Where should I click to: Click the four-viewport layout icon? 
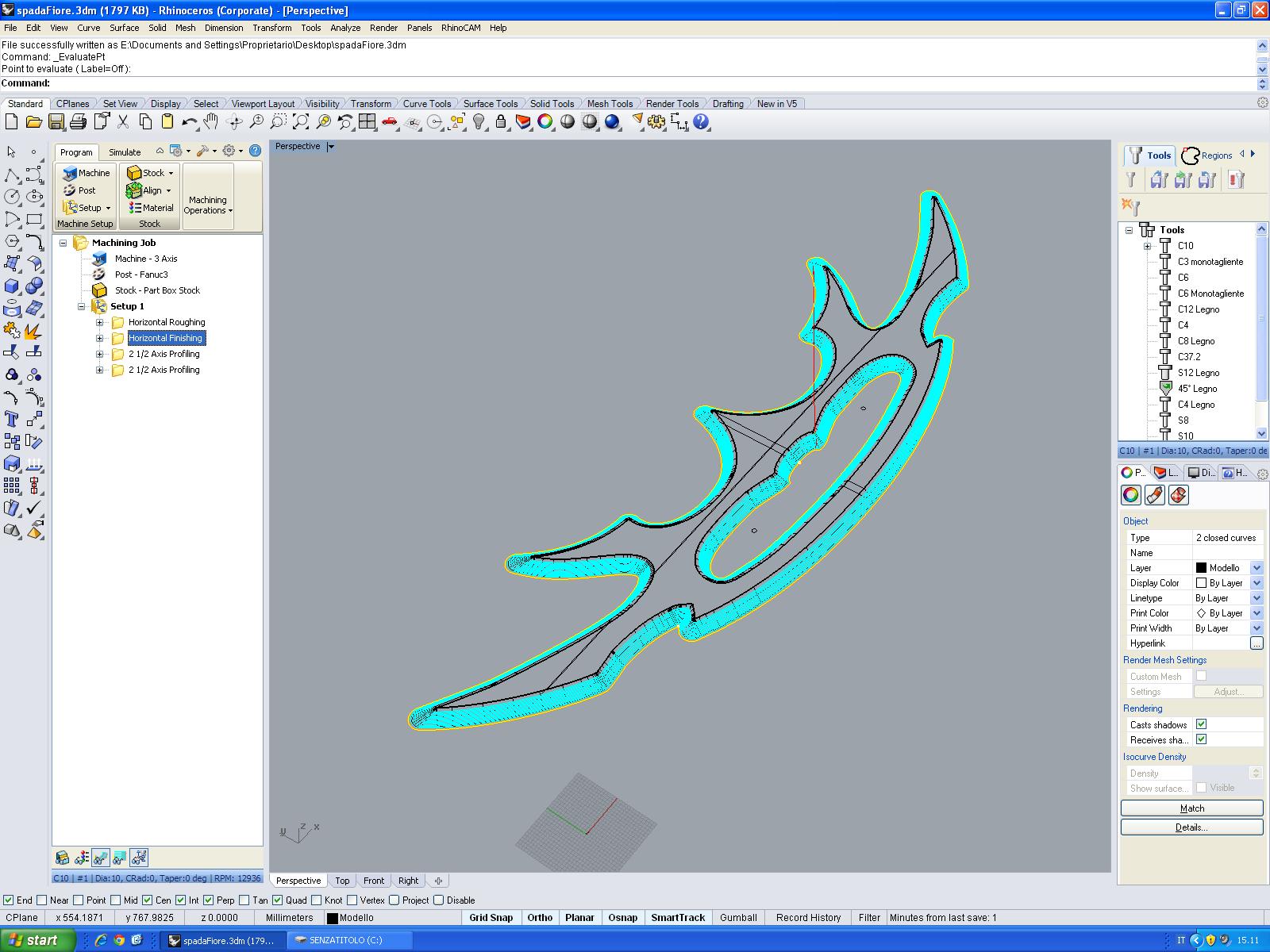pos(367,121)
